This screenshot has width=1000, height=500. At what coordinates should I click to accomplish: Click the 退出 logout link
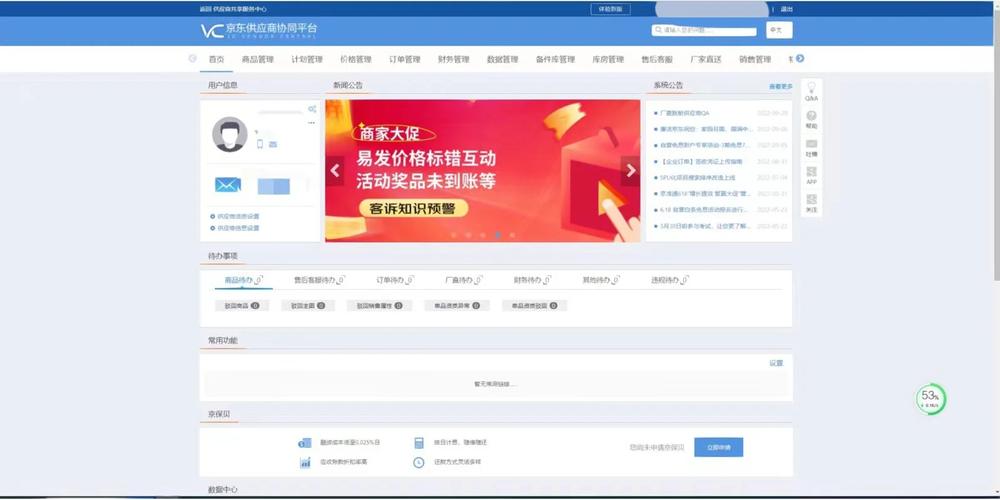(x=787, y=9)
